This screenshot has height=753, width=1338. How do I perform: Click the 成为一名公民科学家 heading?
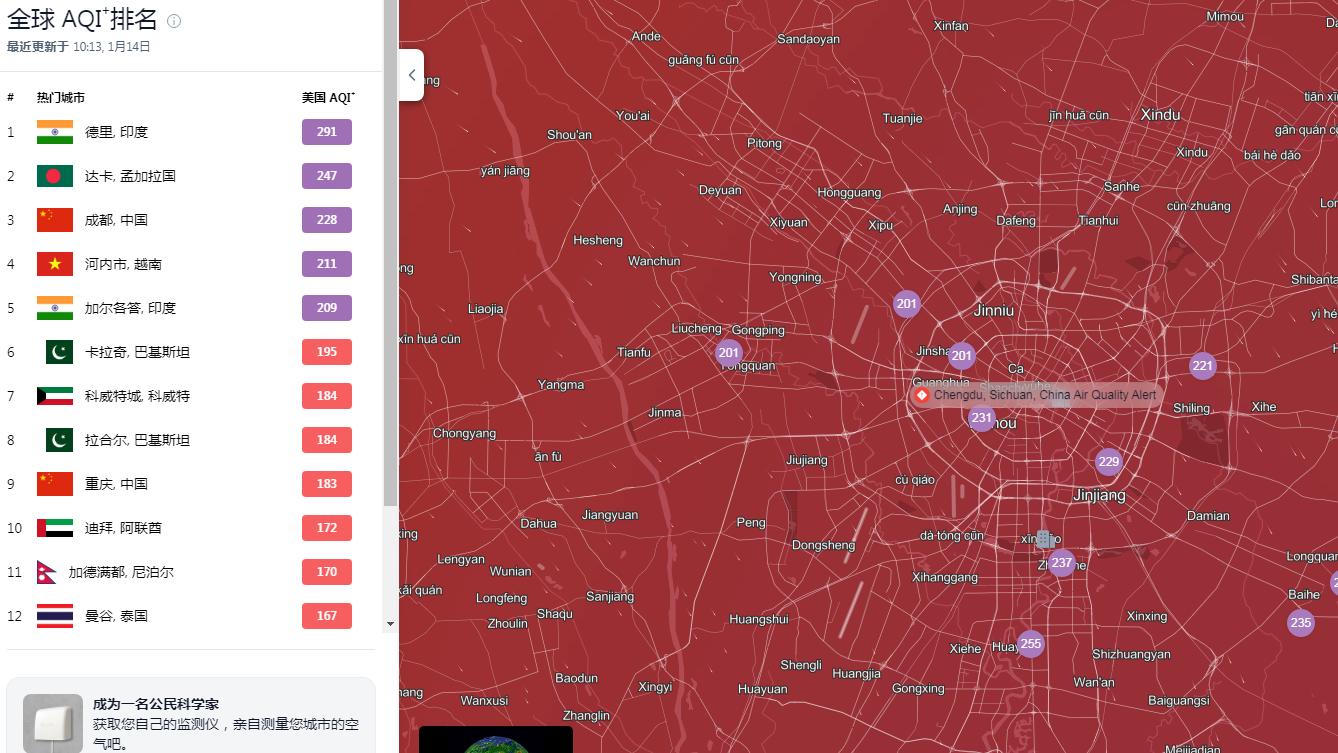pyautogui.click(x=156, y=704)
